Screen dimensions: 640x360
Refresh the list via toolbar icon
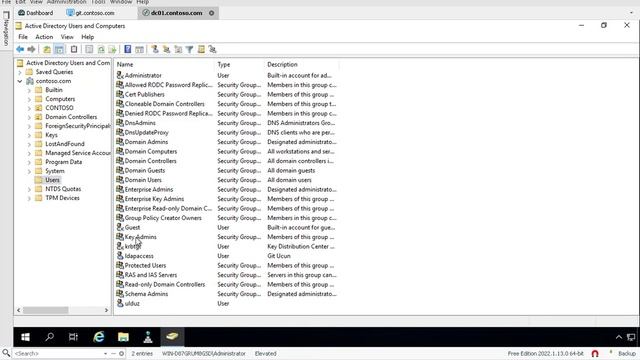(101, 49)
